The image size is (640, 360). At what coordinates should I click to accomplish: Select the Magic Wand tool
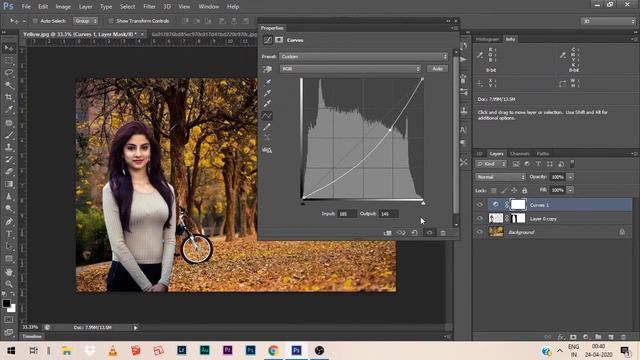point(9,85)
